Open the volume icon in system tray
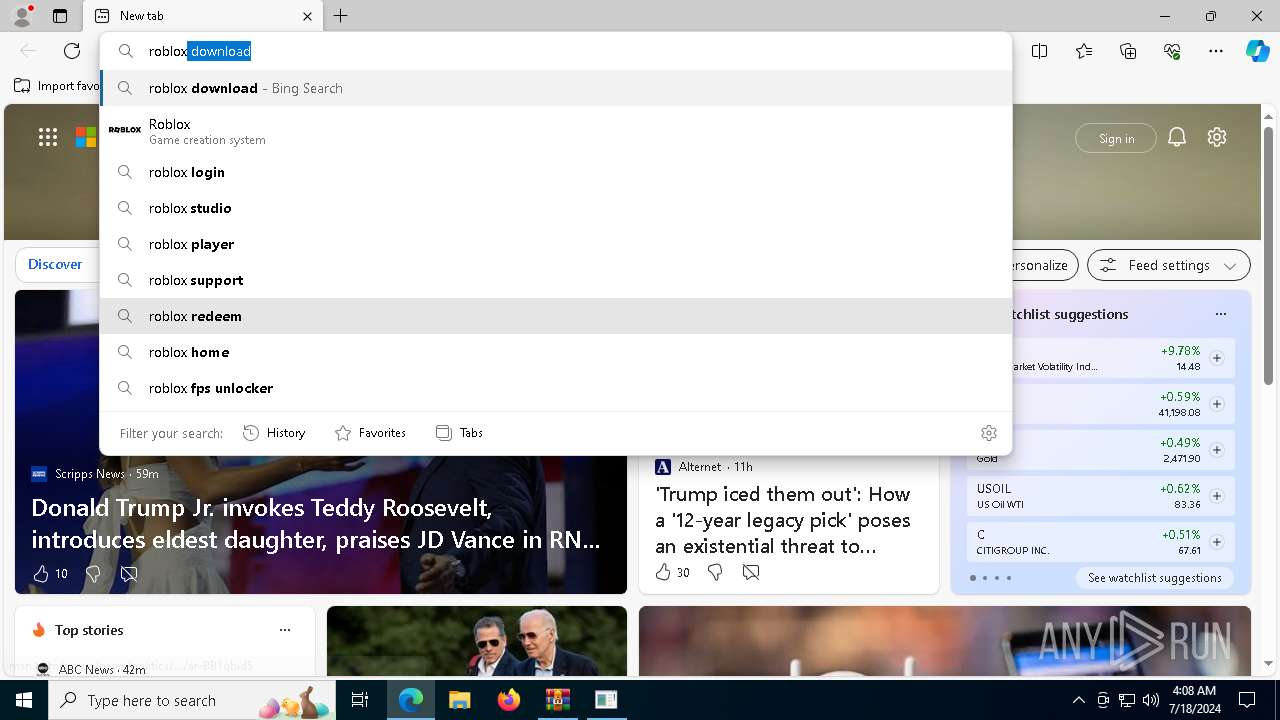This screenshot has height=720, width=1280. (1150, 700)
